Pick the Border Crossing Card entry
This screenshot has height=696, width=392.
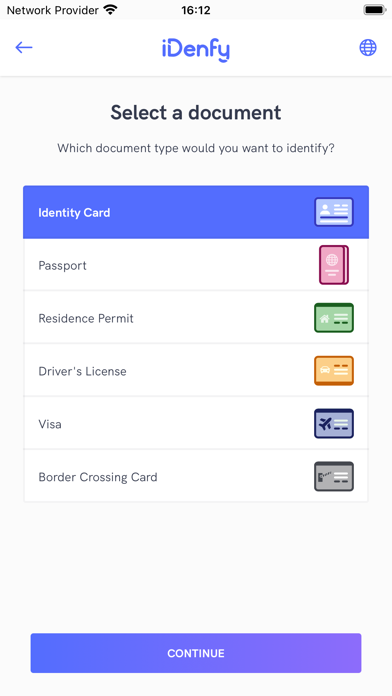[x=196, y=476]
